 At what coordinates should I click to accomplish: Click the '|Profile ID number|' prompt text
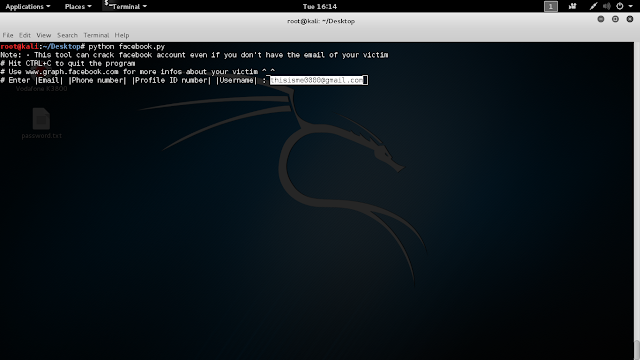tap(171, 80)
